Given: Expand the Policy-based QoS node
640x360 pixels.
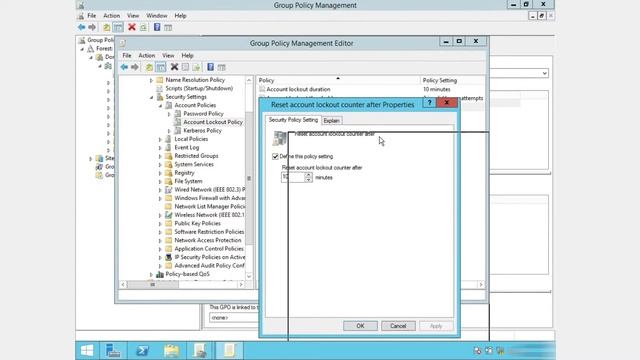Looking at the screenshot, I should pos(151,274).
